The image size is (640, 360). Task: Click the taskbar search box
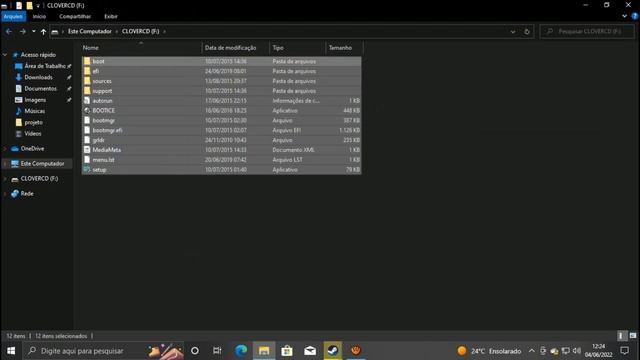(x=103, y=351)
